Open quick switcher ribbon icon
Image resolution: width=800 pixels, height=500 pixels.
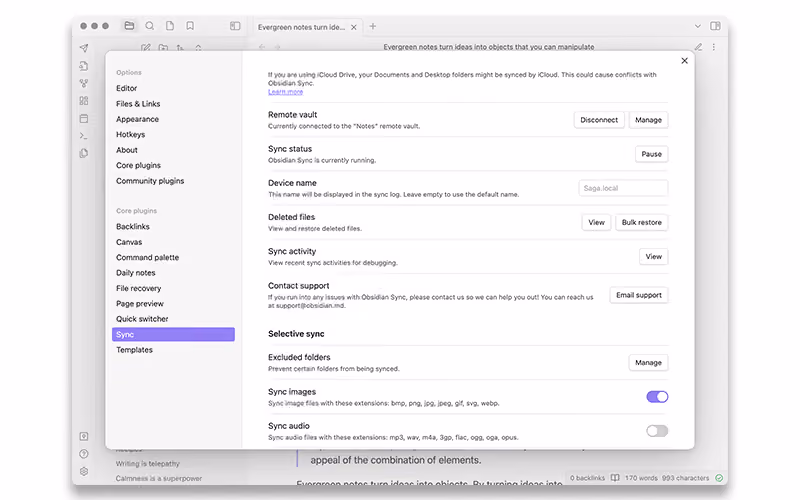coord(84,66)
